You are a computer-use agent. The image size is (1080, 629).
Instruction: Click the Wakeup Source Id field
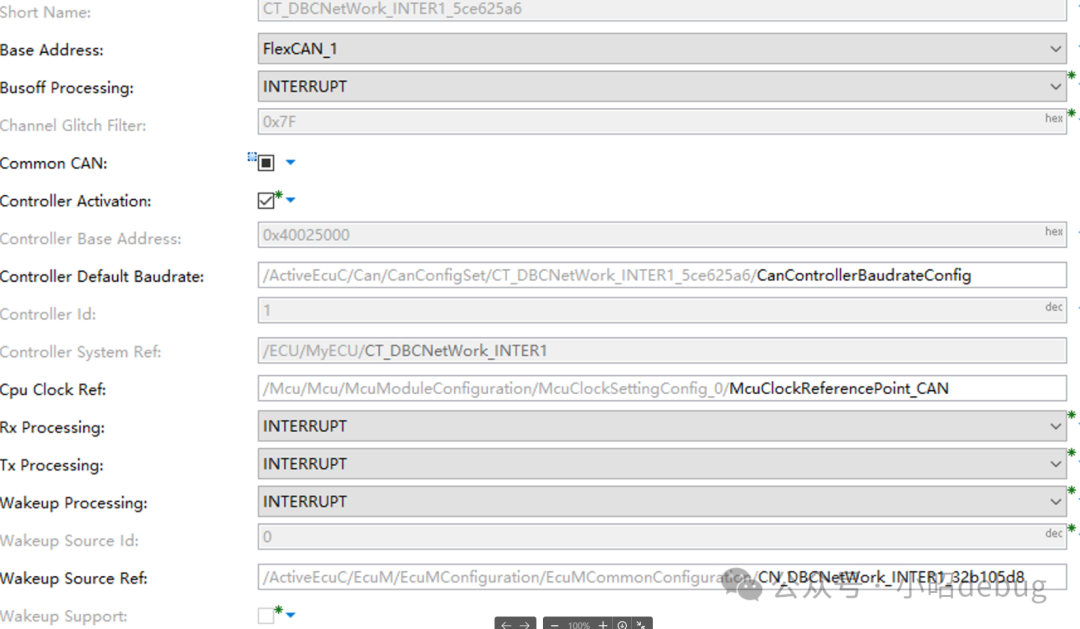[x=662, y=537]
